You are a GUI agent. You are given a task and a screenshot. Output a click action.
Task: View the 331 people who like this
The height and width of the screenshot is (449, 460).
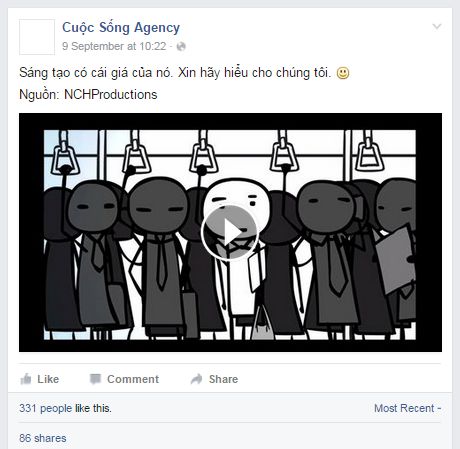click(x=65, y=408)
